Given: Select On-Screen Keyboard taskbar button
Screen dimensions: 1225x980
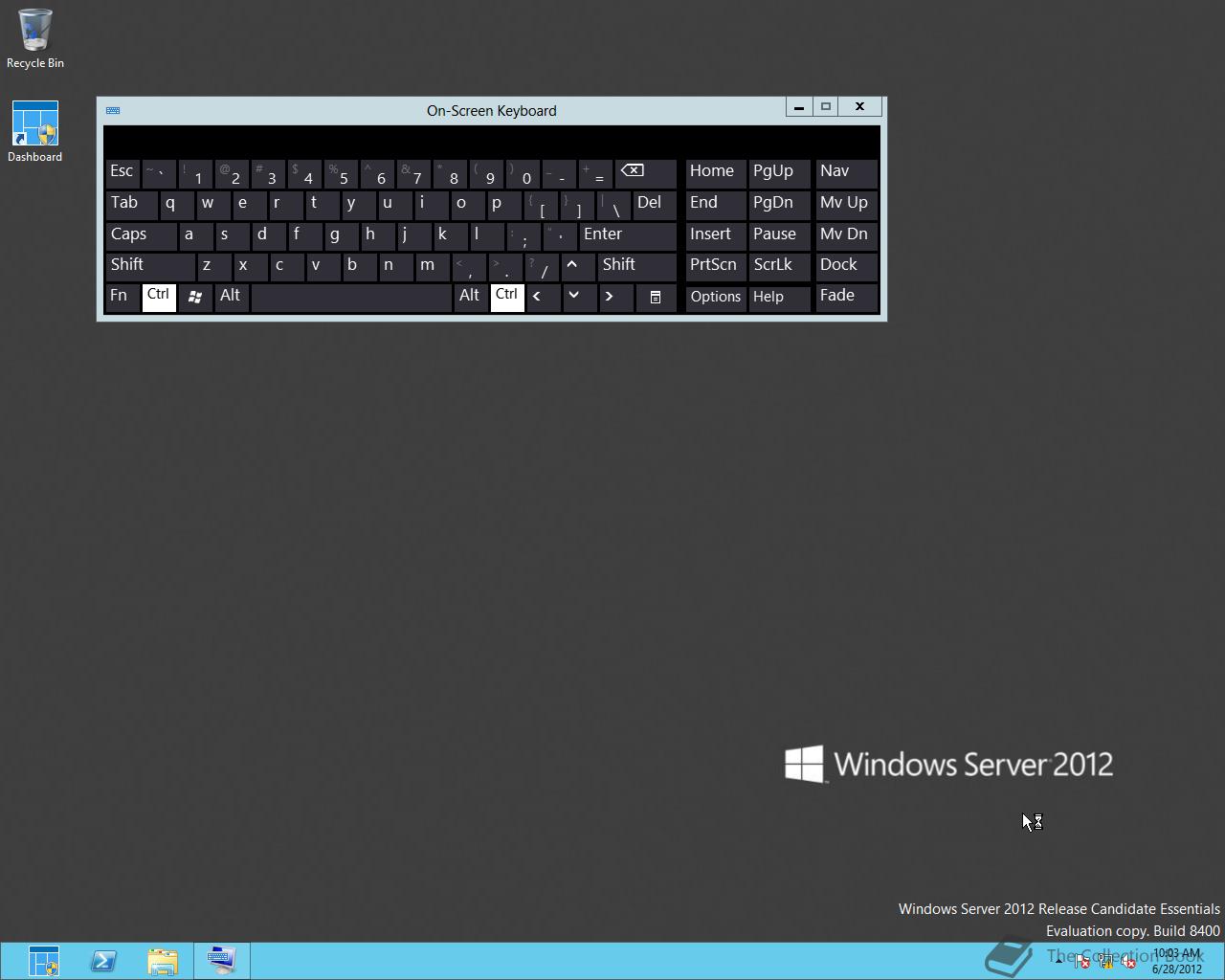Looking at the screenshot, I should click(x=222, y=961).
